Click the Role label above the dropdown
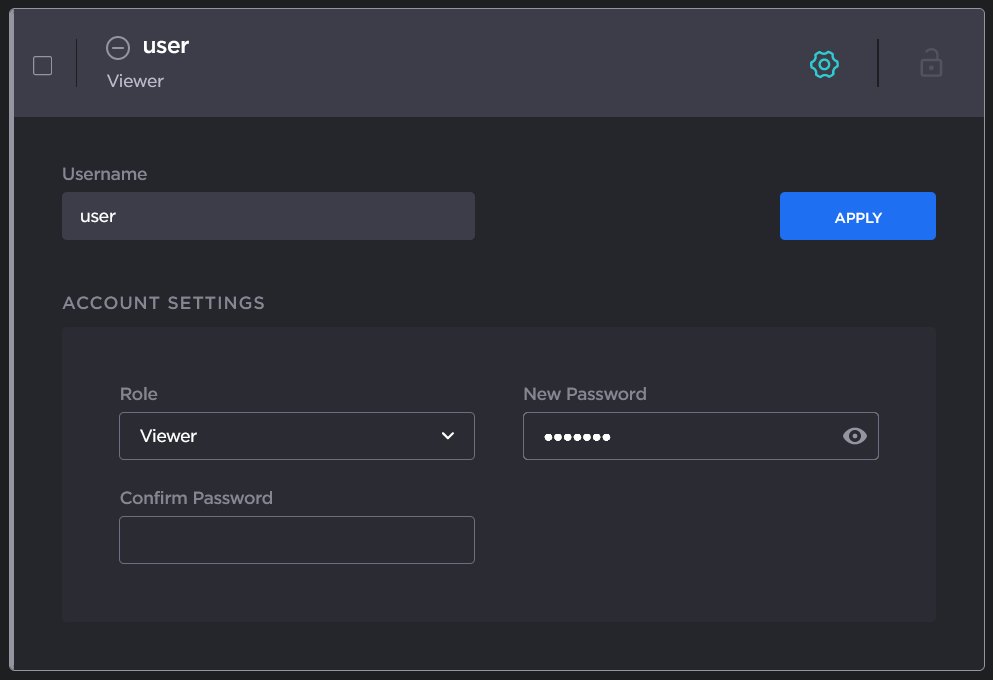The width and height of the screenshot is (993, 680). point(139,394)
